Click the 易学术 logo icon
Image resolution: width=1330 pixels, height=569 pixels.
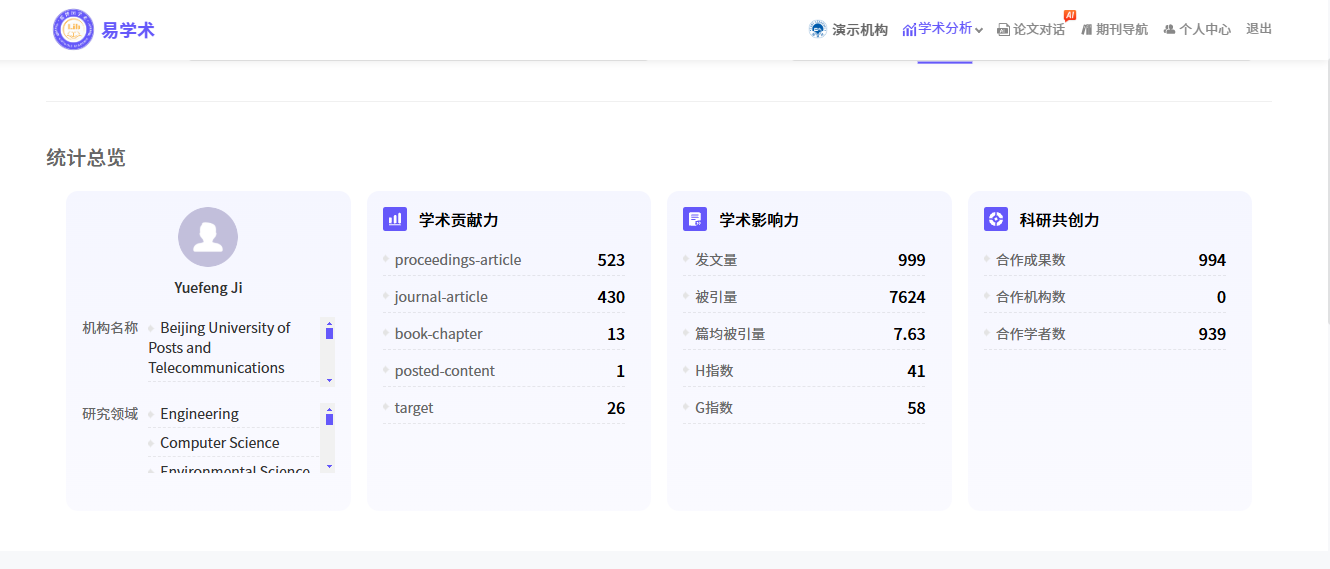pos(73,30)
